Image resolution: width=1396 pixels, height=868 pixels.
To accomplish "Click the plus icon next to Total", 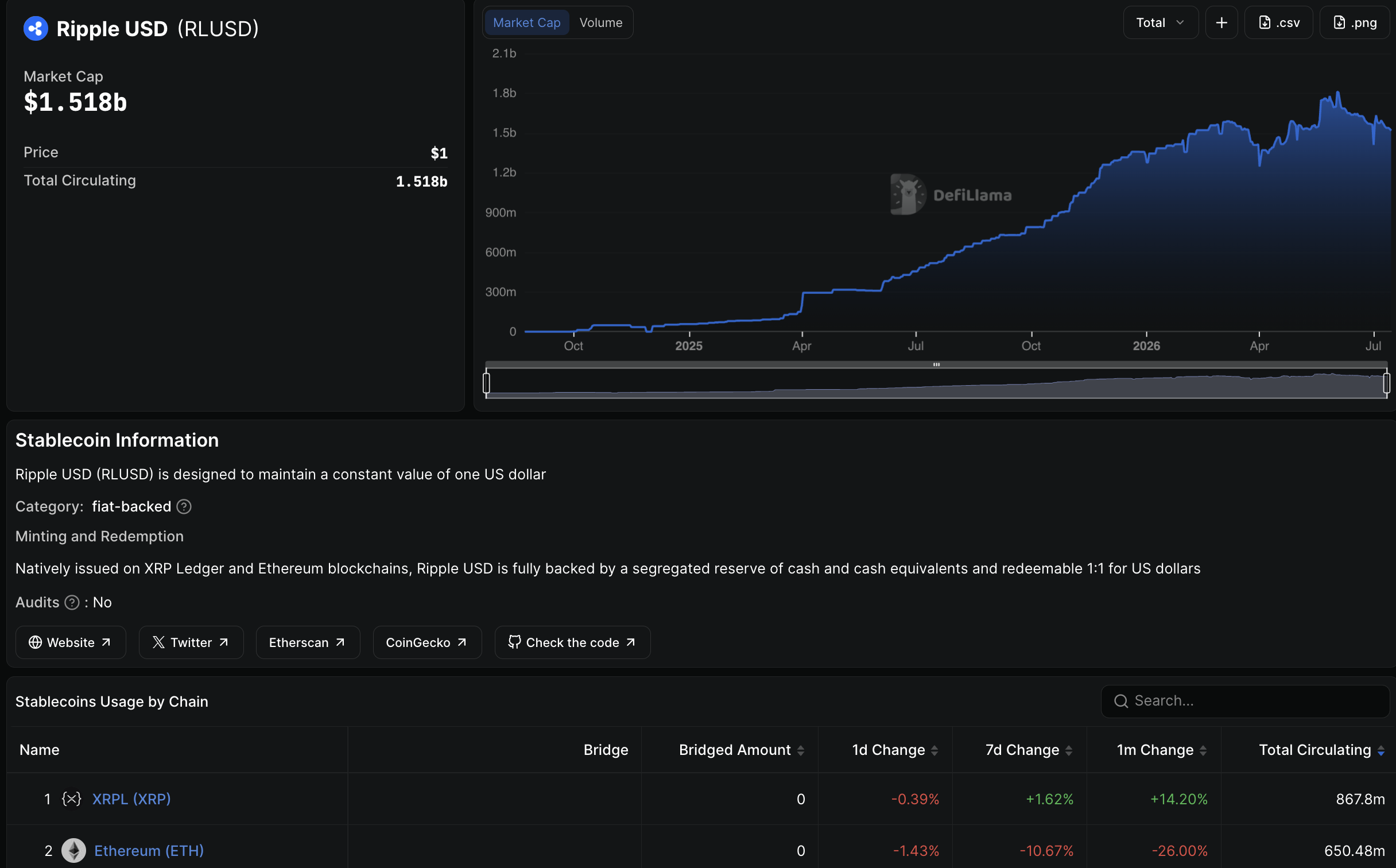I will coord(1221,23).
